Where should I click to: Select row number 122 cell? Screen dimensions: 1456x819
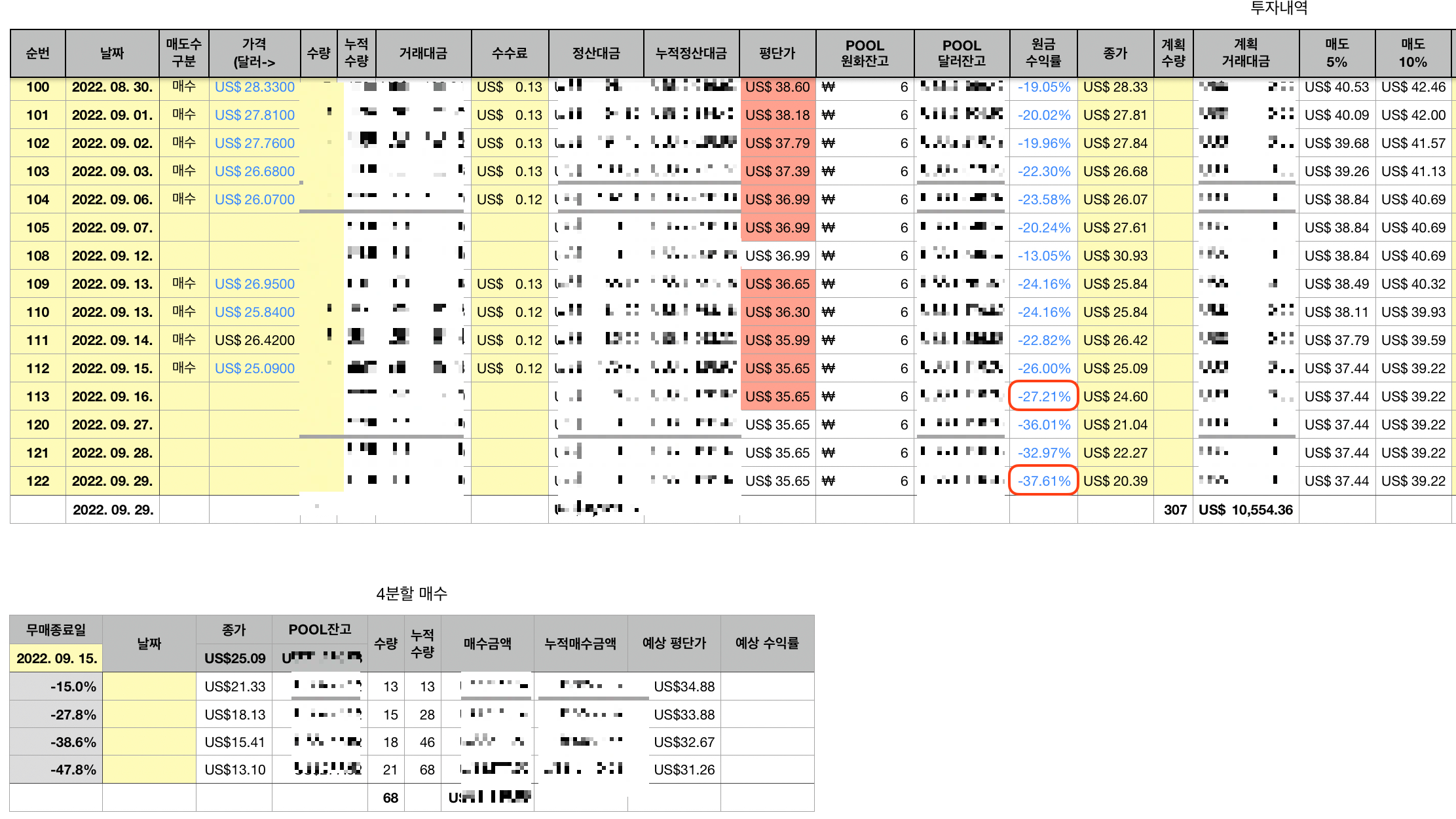37,481
